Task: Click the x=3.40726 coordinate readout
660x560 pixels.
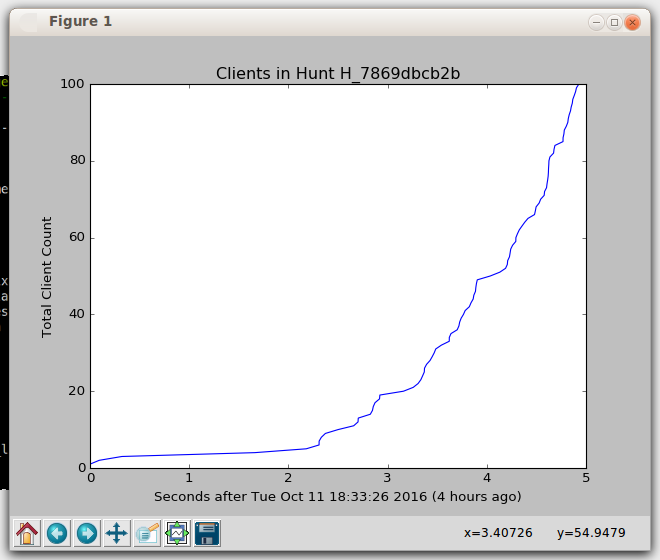Action: tap(498, 533)
